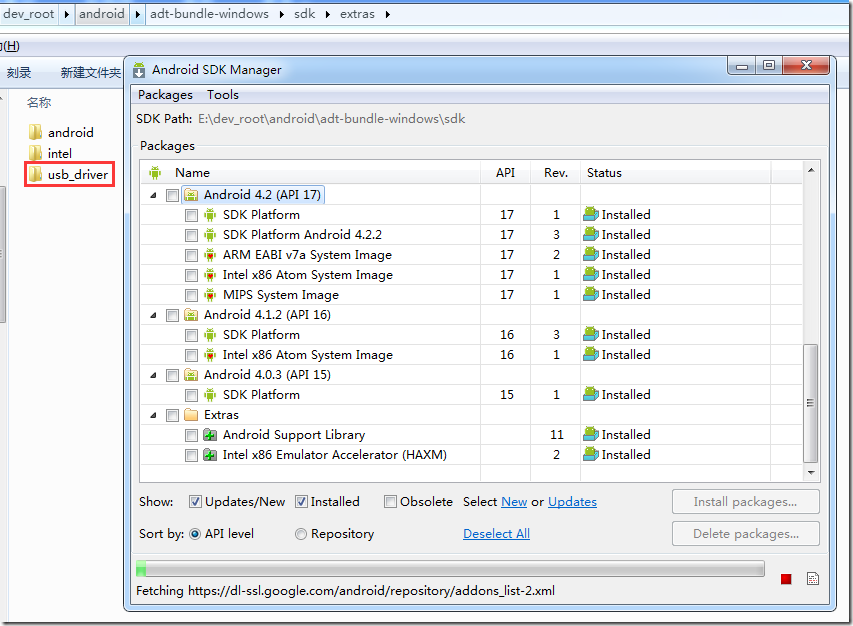
Task: Click the Updates select link
Action: (572, 501)
